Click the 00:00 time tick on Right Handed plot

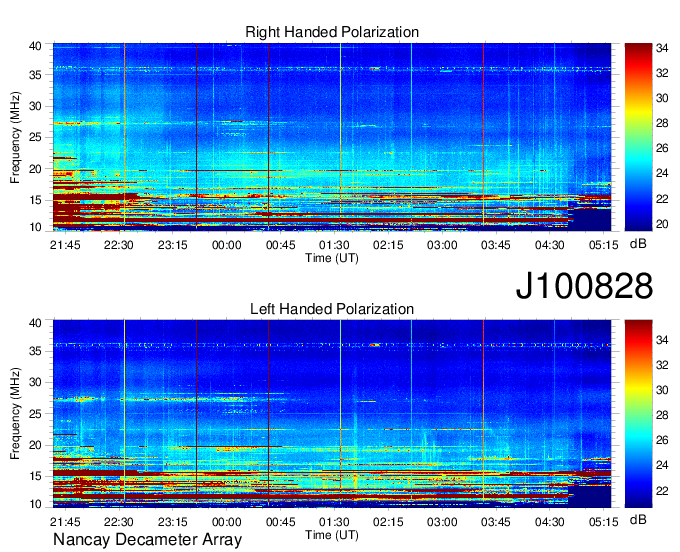[226, 245]
